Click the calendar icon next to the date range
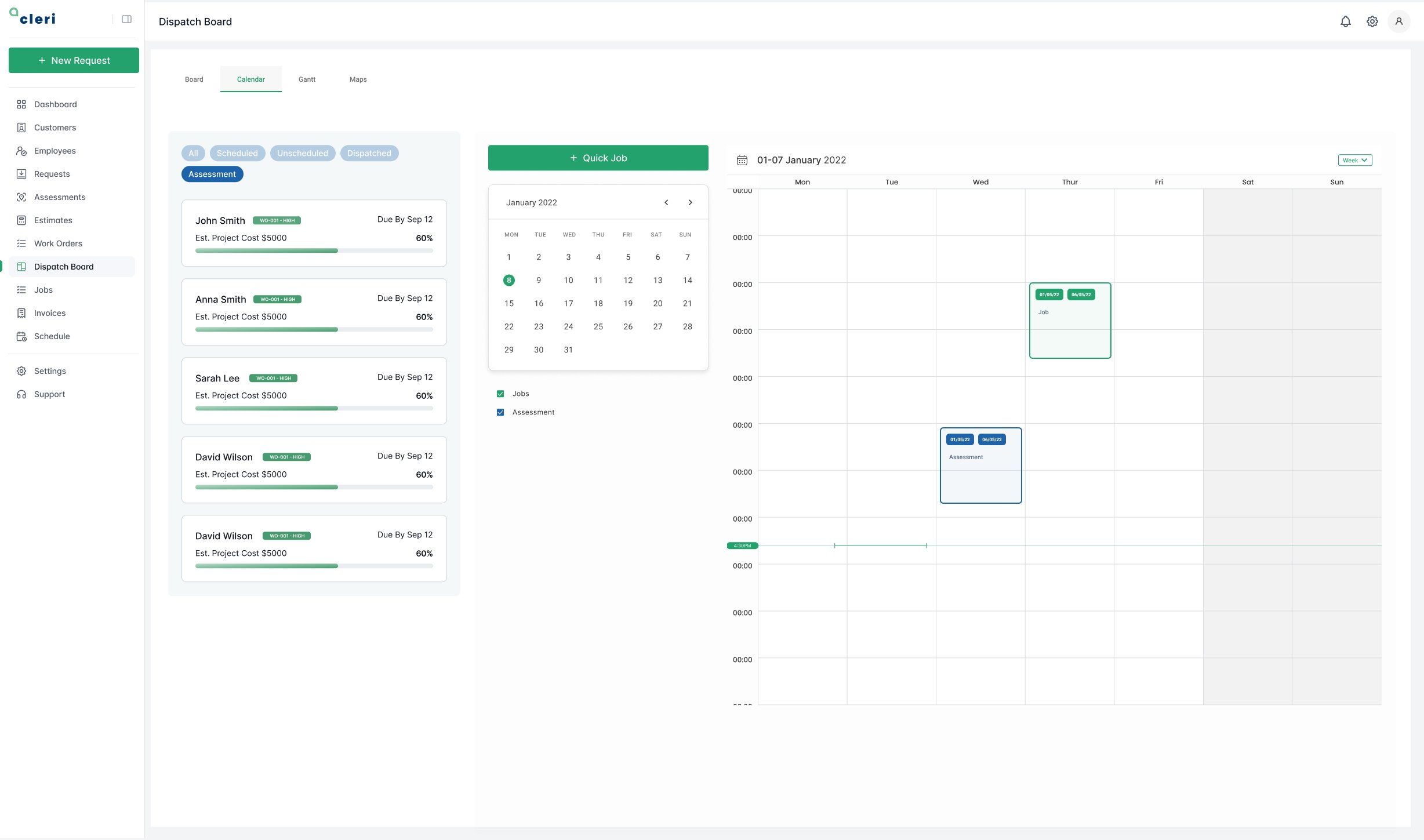1424x840 pixels. [x=742, y=160]
